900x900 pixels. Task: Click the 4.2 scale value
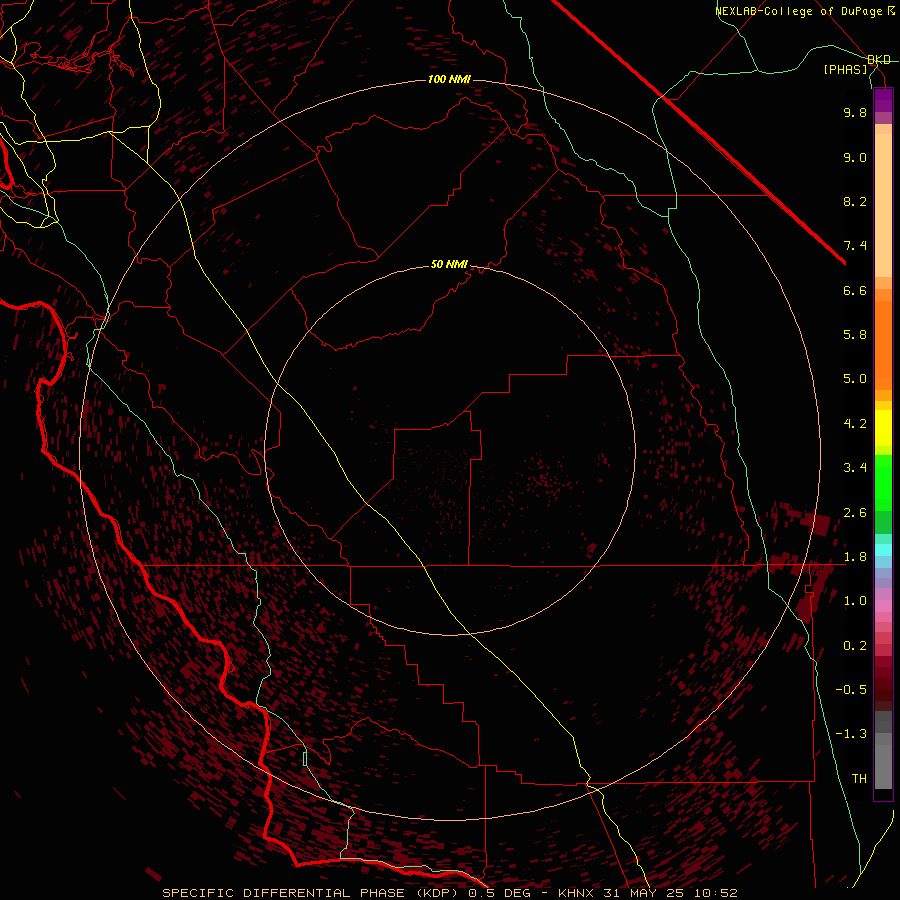point(855,424)
